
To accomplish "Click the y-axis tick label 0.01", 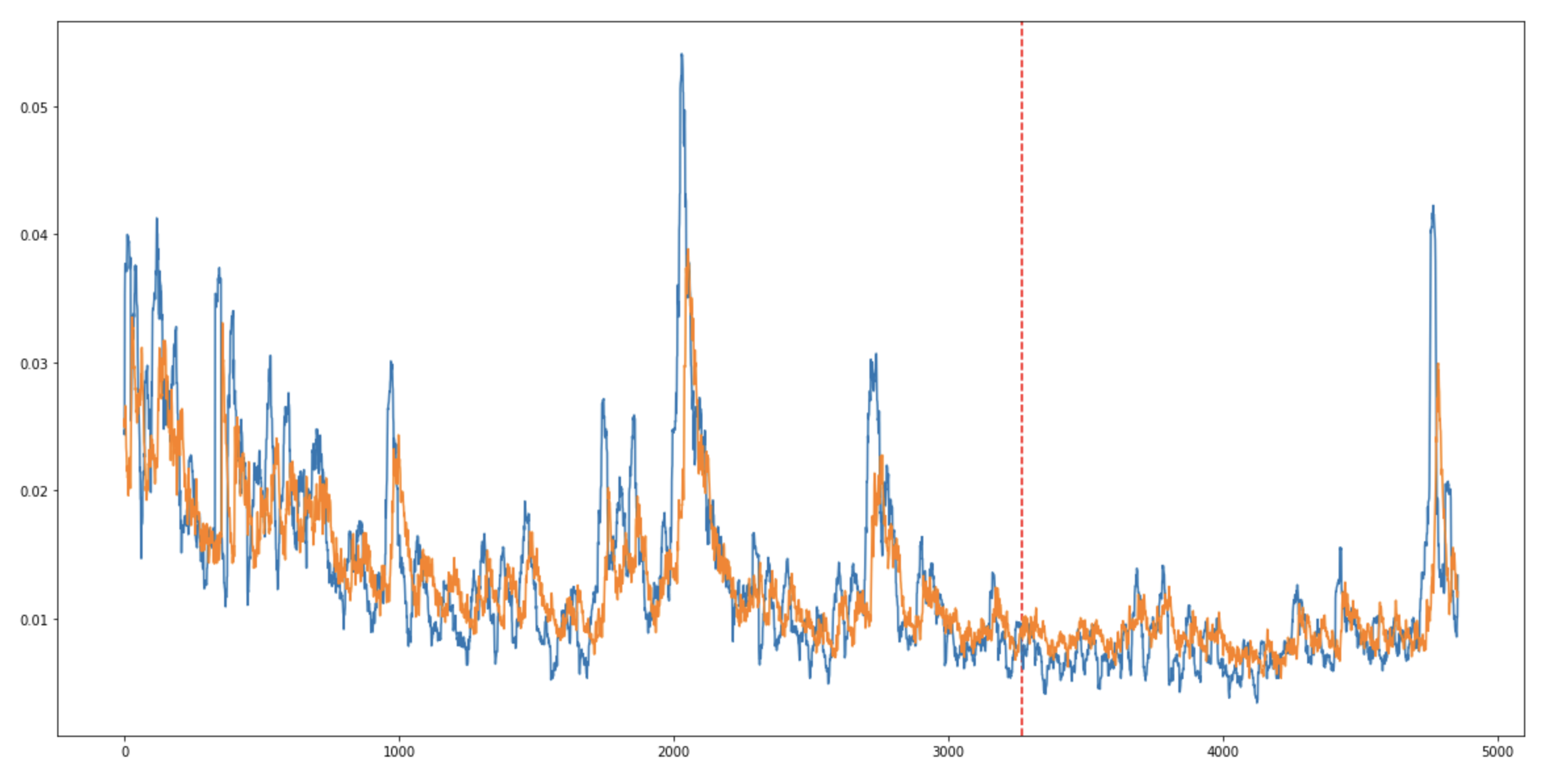I will point(34,619).
